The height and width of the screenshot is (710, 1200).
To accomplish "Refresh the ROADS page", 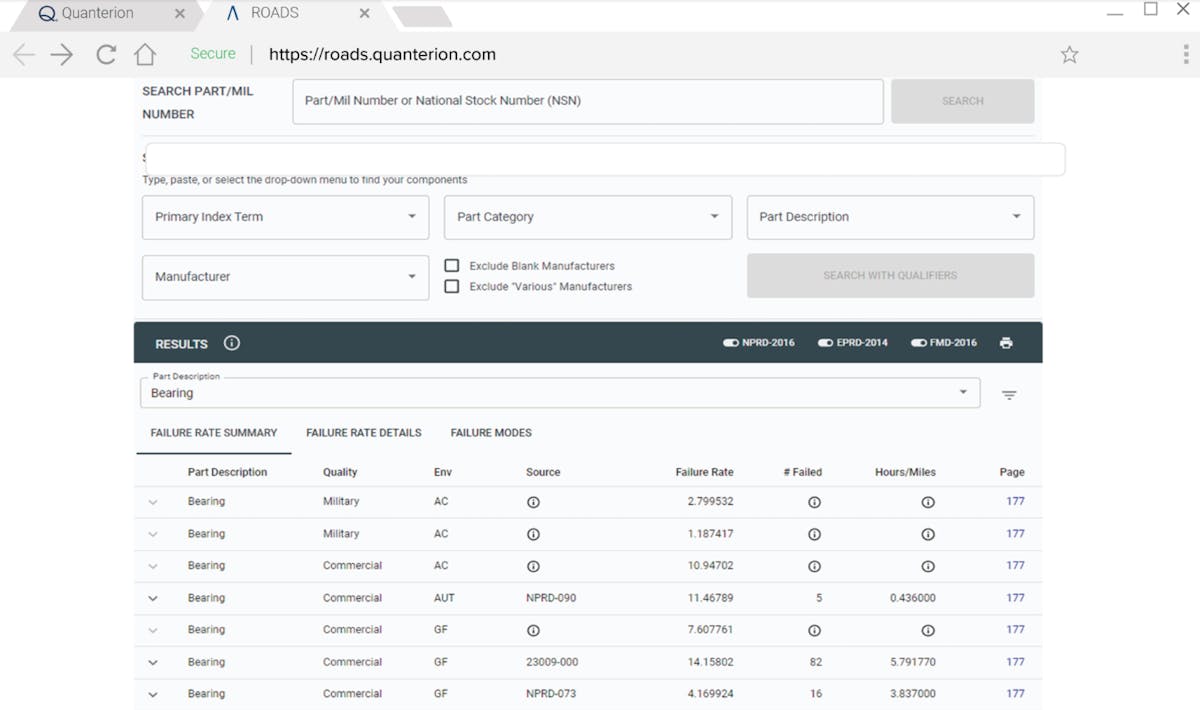I will point(105,54).
